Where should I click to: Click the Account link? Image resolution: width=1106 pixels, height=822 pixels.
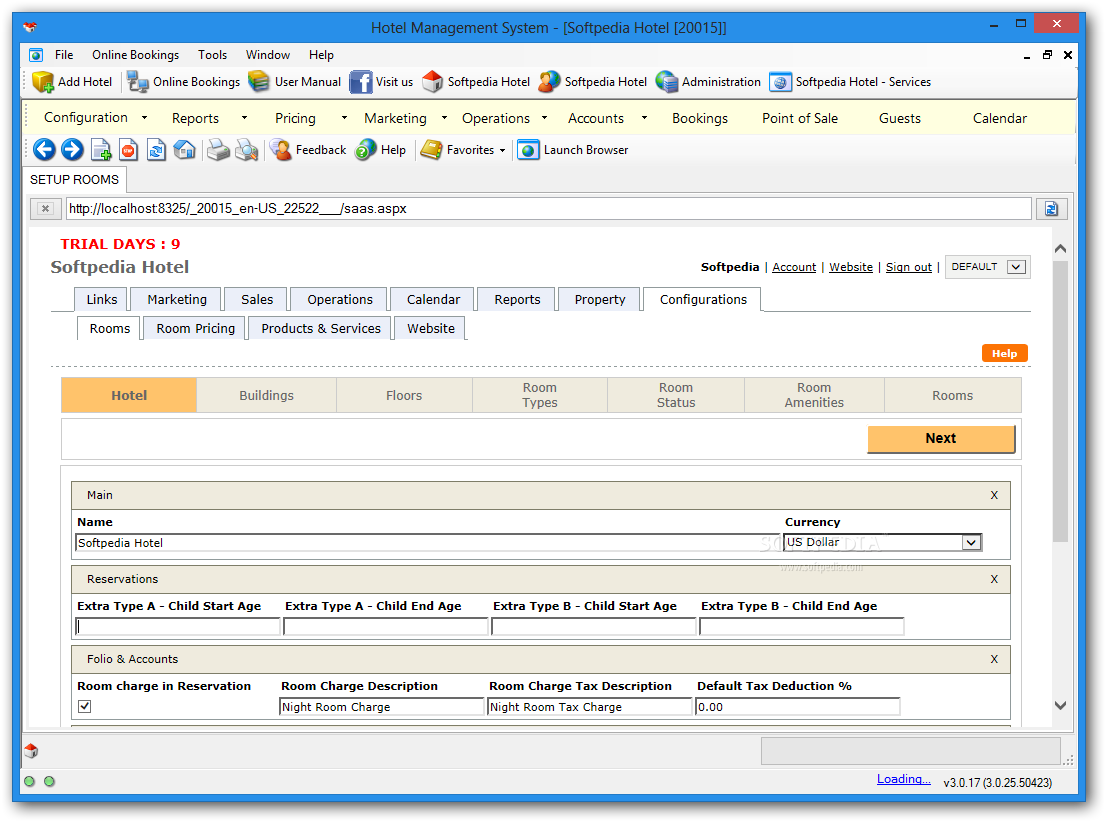click(794, 267)
